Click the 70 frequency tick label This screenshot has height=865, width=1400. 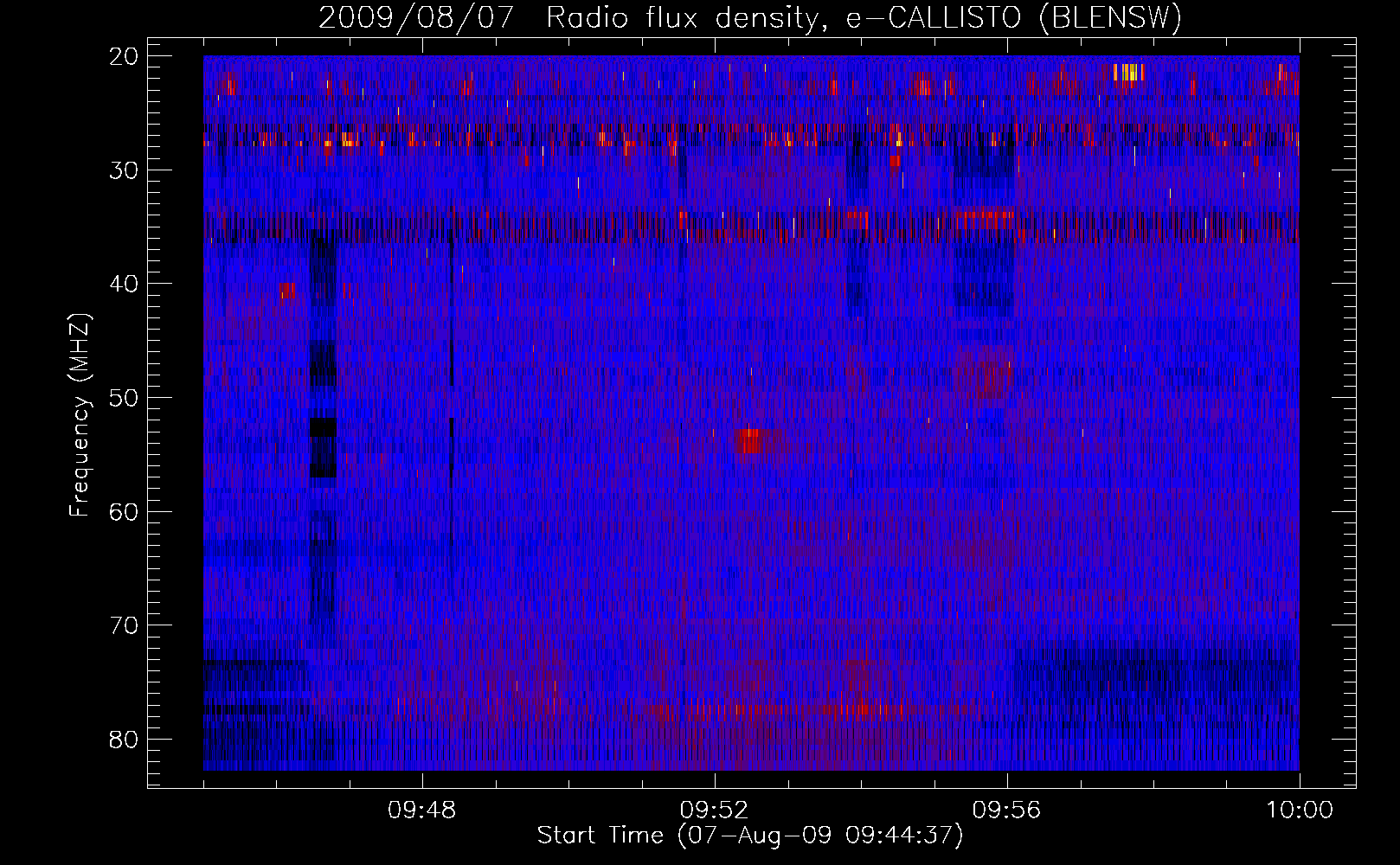(125, 625)
